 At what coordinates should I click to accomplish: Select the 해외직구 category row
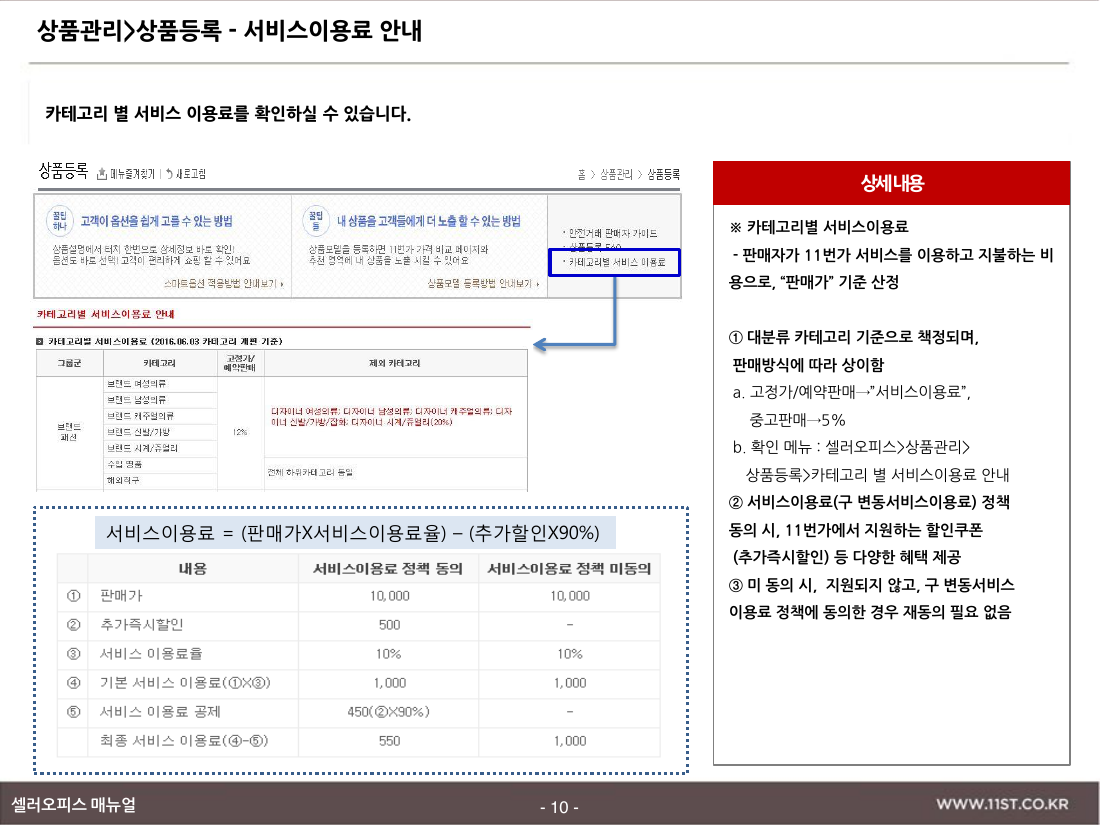[161, 481]
